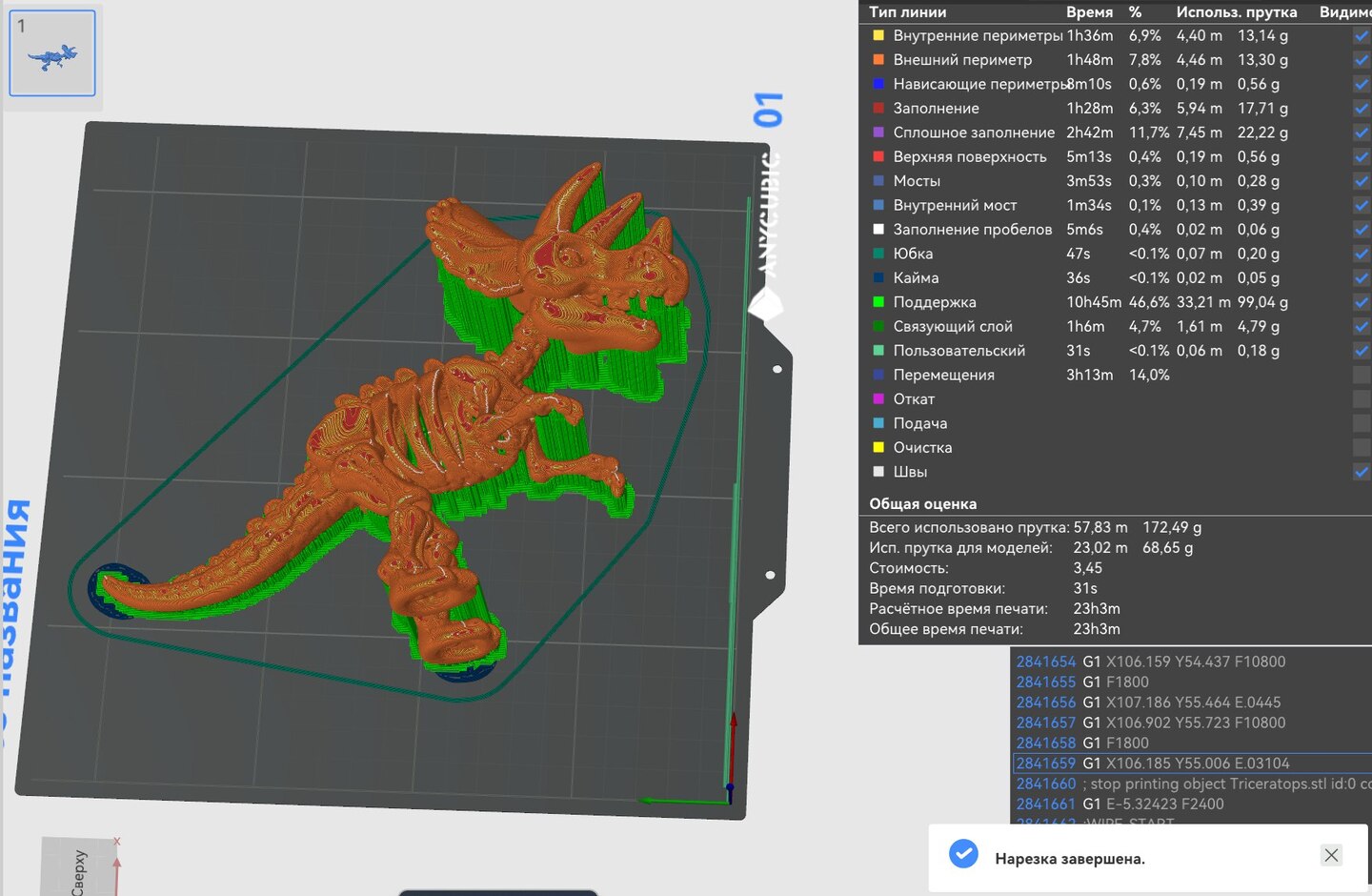
Task: Hide the Поддержка lines via its checkbox
Action: pos(1362,302)
